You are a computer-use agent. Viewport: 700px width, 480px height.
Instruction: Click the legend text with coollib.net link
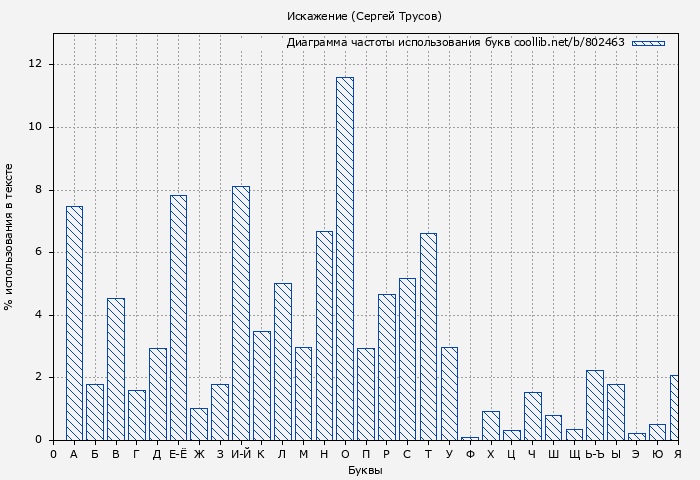click(x=455, y=43)
